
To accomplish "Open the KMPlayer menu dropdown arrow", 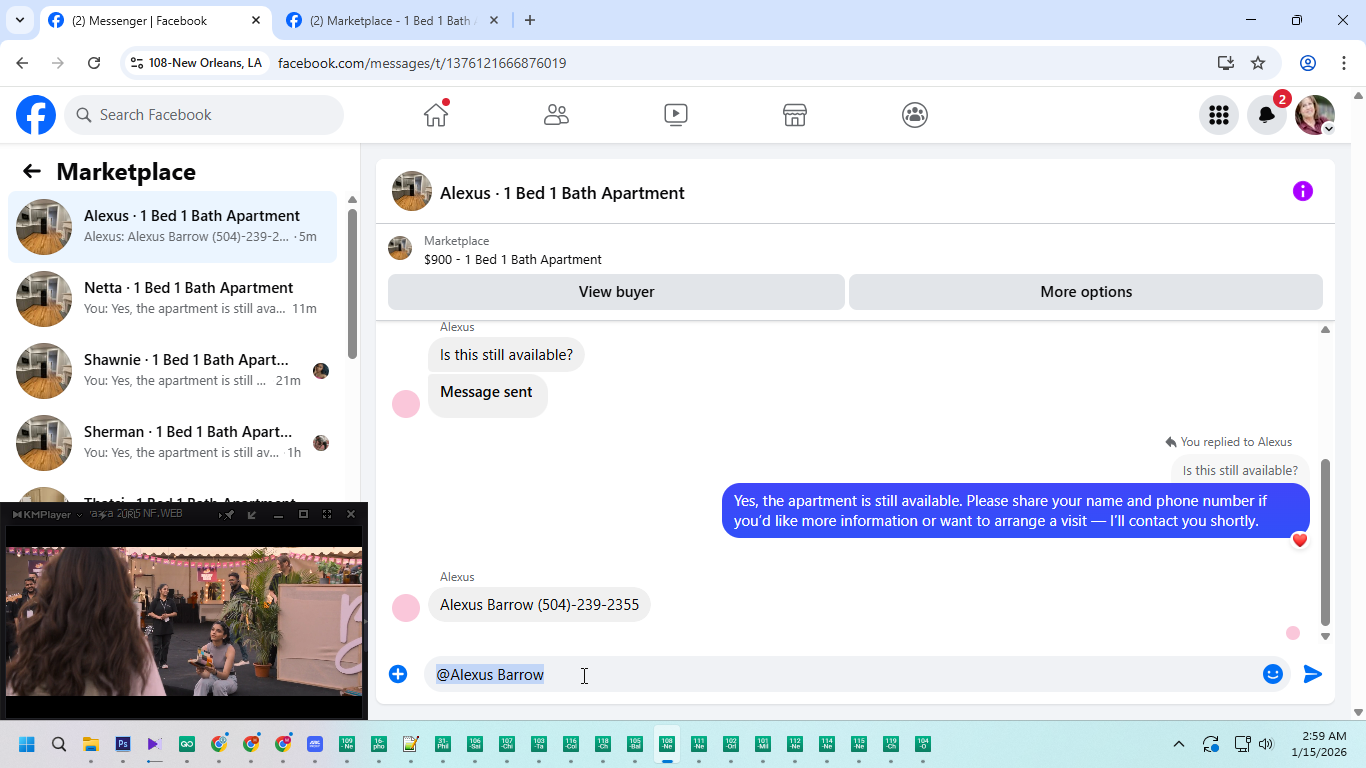I will pos(80,514).
